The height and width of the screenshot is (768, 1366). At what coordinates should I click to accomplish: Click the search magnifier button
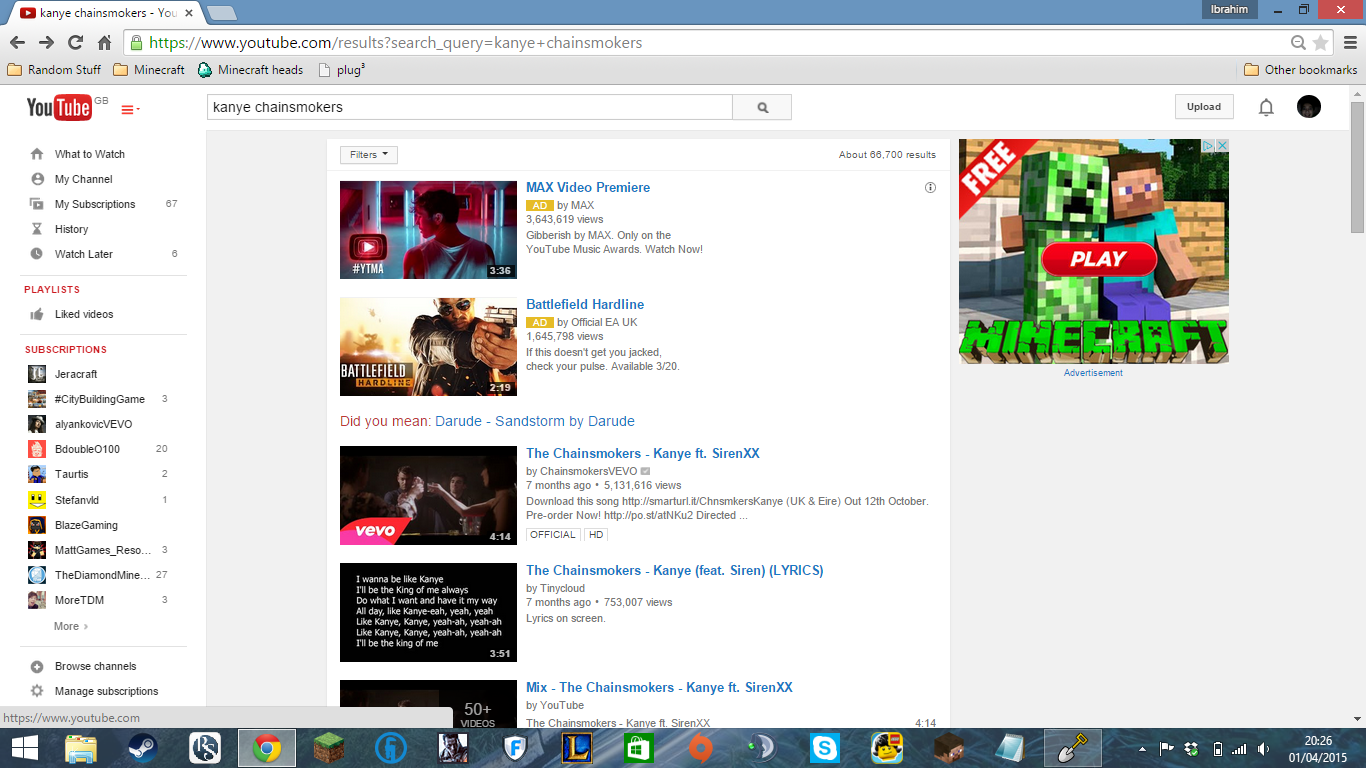(762, 107)
